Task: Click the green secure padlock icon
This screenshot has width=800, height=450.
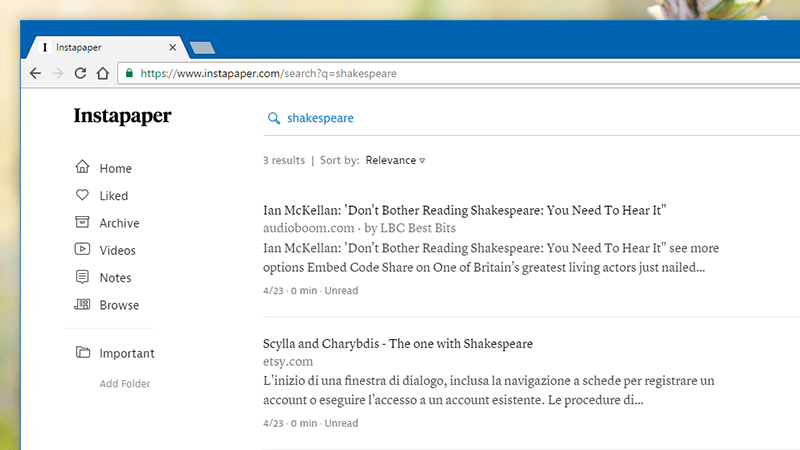Action: [129, 73]
